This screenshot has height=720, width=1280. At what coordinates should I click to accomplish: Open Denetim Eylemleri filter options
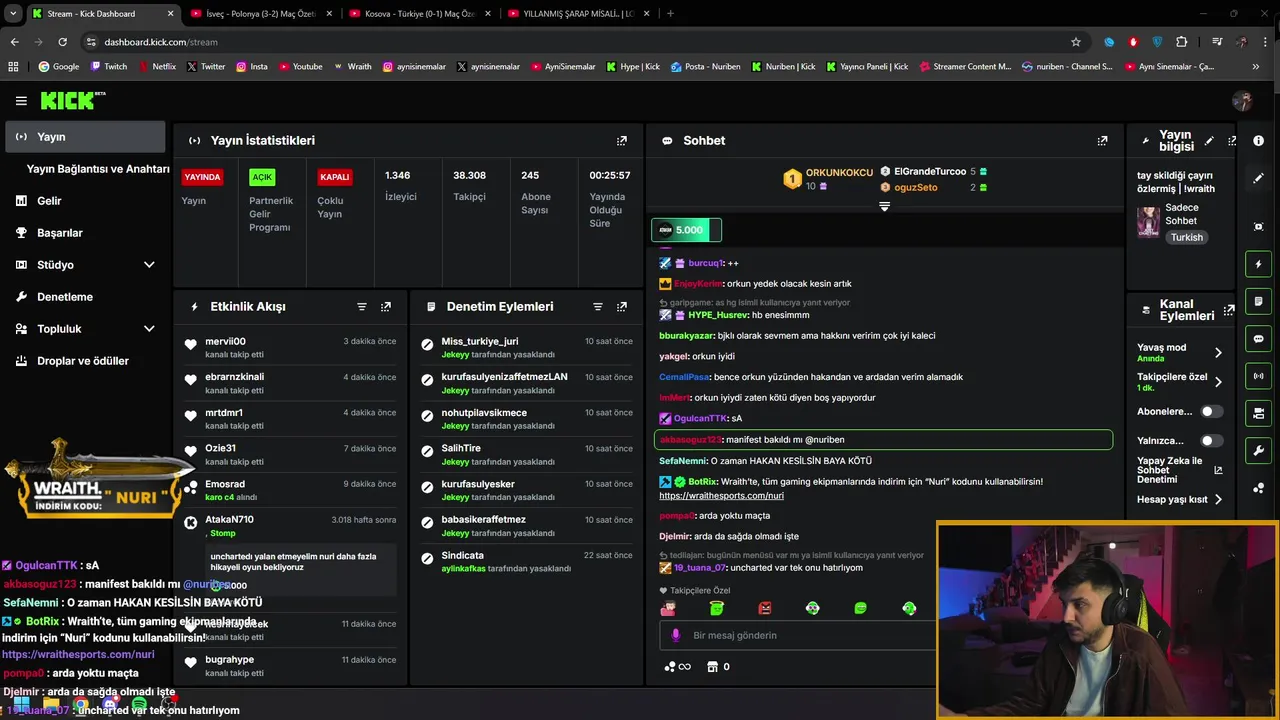tap(598, 307)
